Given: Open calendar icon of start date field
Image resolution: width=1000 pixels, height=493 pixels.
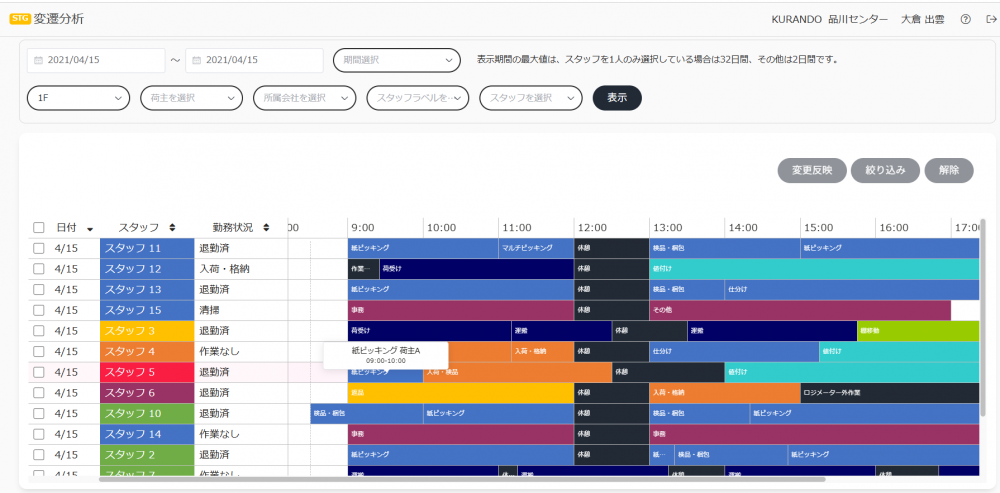Looking at the screenshot, I should tap(39, 61).
